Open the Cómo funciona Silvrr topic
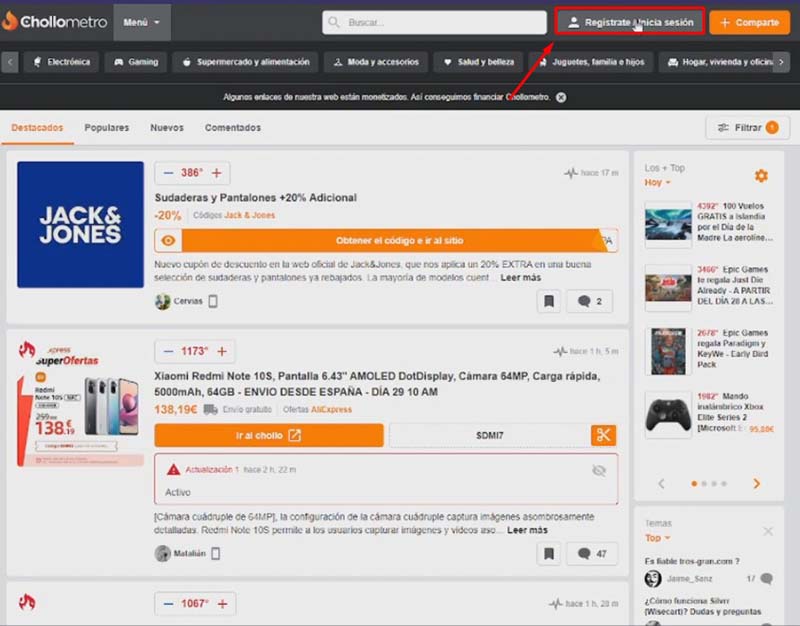The width and height of the screenshot is (800, 626). (703, 606)
